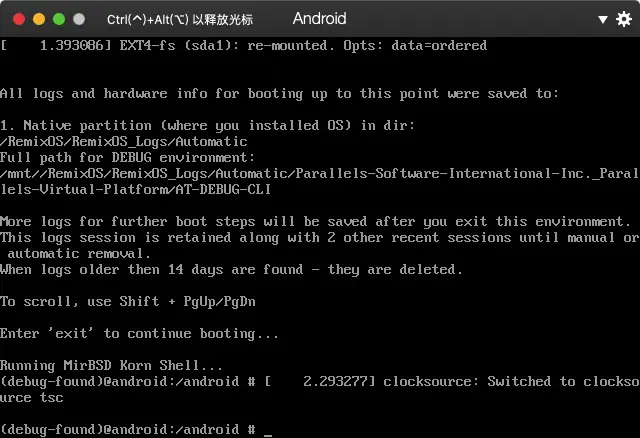Click the "Running MirBSD Korn Shell..." line
Screen dimensions: 640x438
112,365
